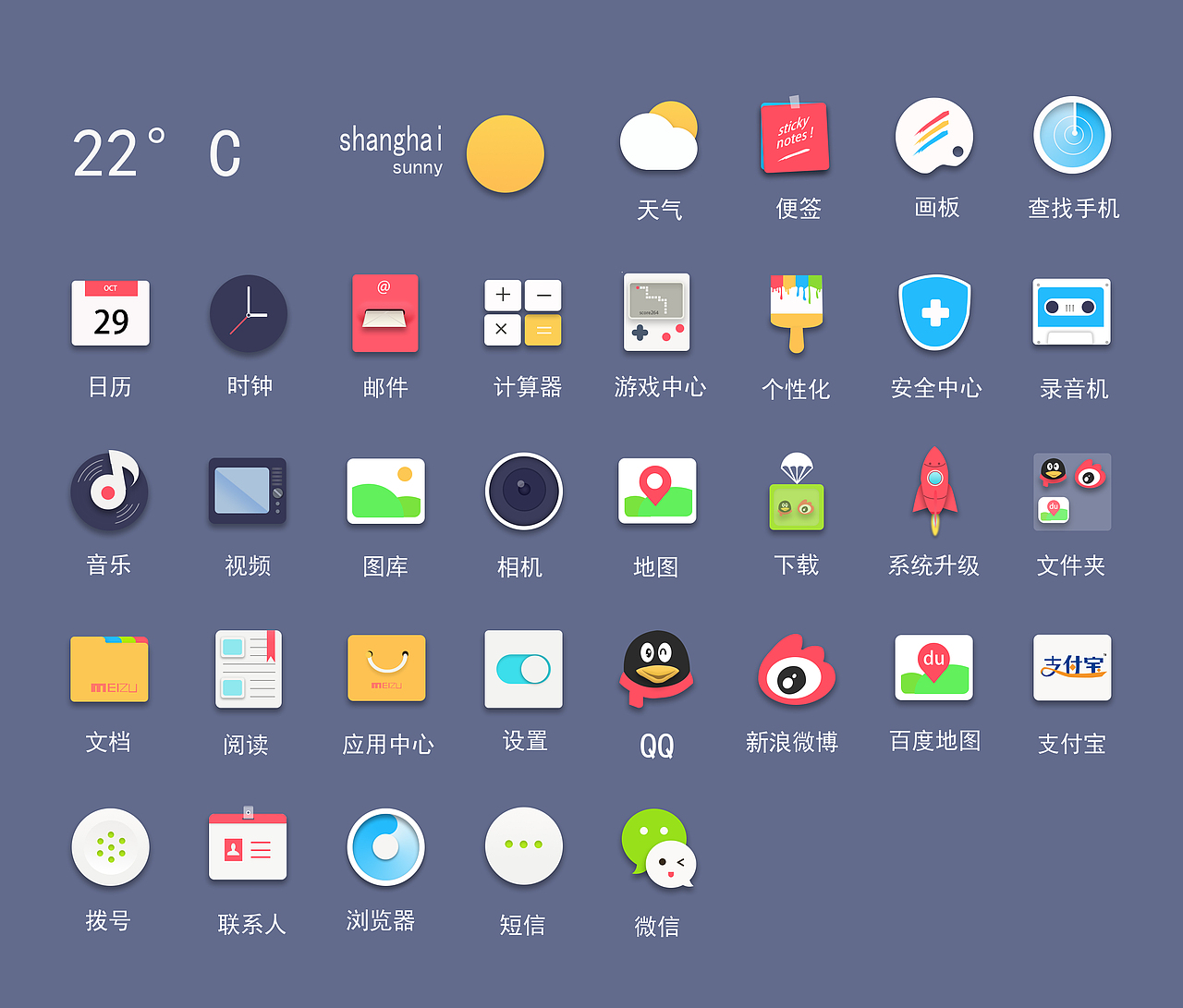Viewport: 1183px width, 1008px height.
Task: Launch the 音乐 vinyl music icon
Action: (x=109, y=490)
